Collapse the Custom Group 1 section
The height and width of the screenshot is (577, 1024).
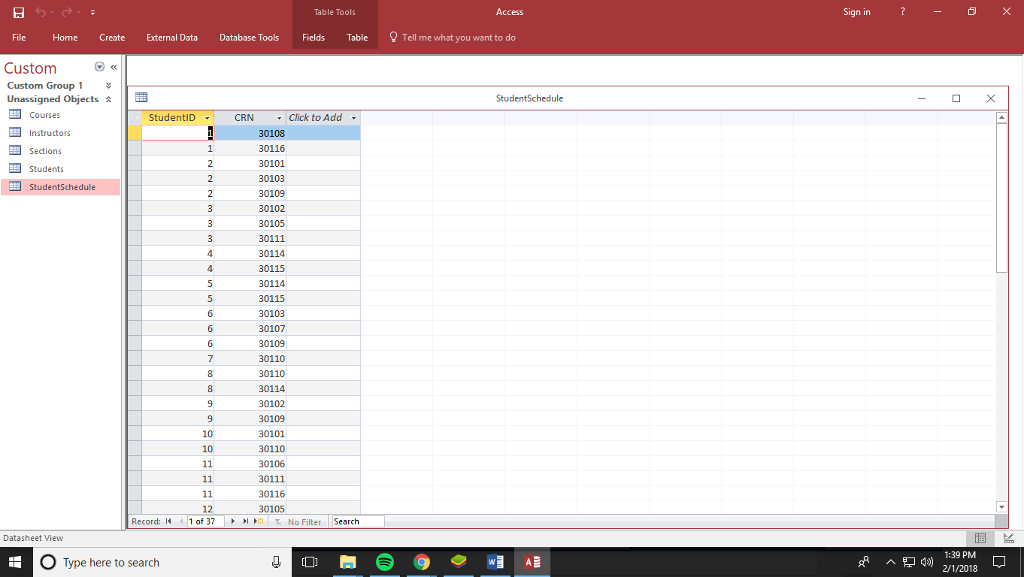107,85
